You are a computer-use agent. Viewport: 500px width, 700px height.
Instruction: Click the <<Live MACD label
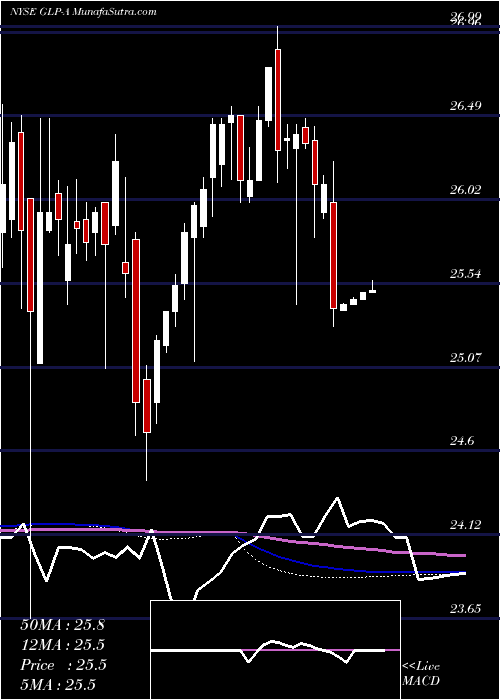(x=421, y=674)
